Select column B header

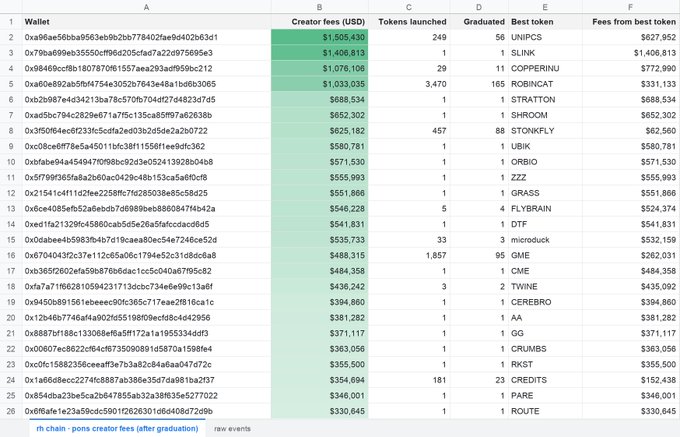tap(320, 7)
